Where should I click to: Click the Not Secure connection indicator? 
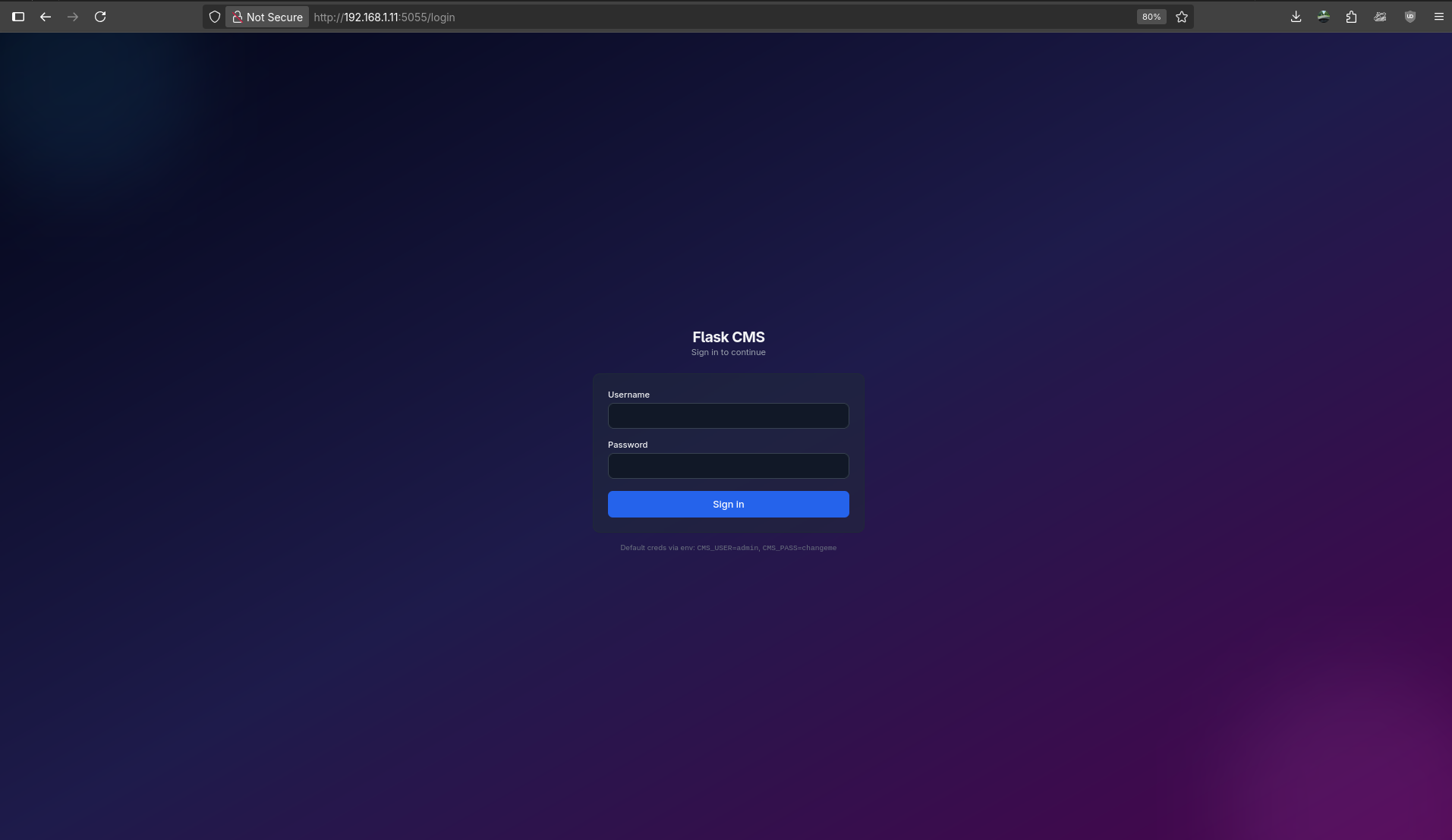(x=267, y=17)
